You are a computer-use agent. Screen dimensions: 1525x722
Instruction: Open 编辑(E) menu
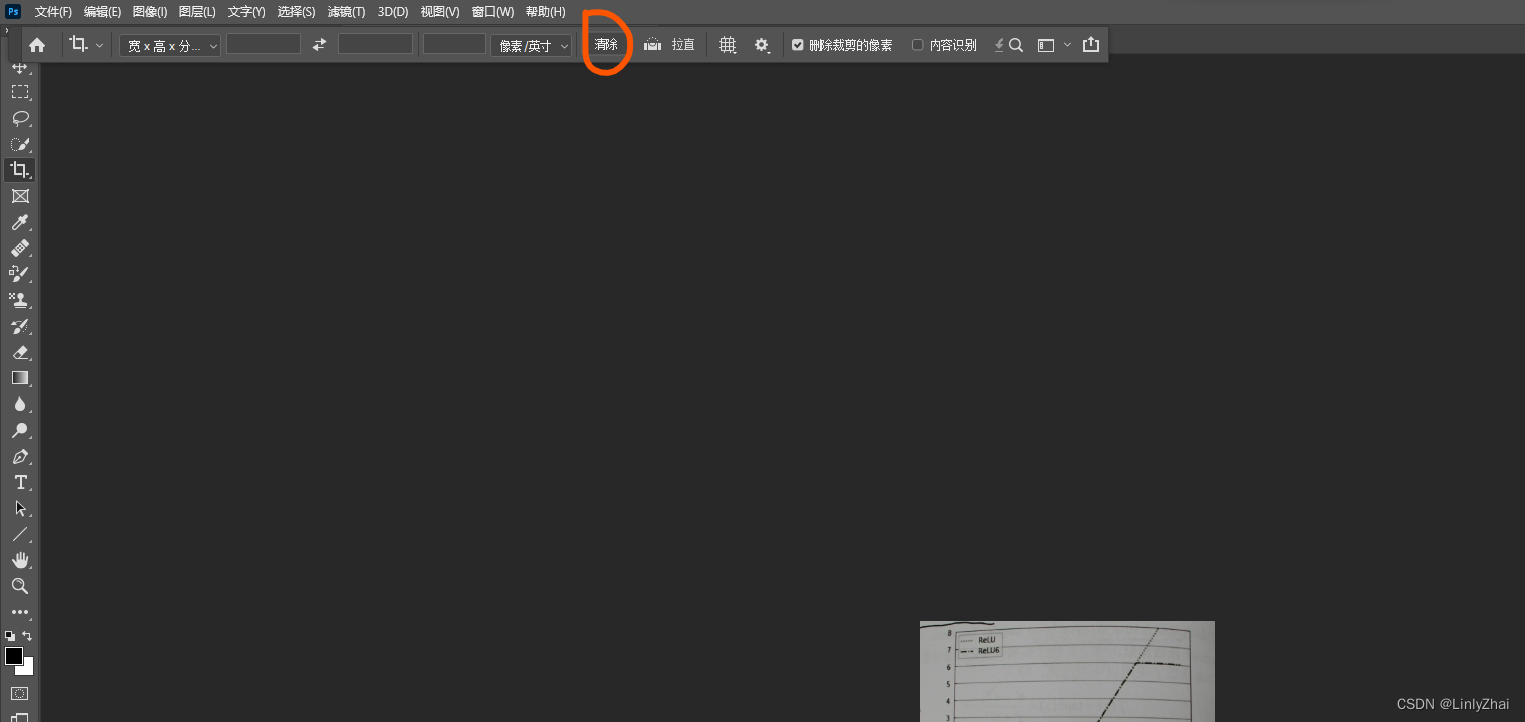[102, 12]
